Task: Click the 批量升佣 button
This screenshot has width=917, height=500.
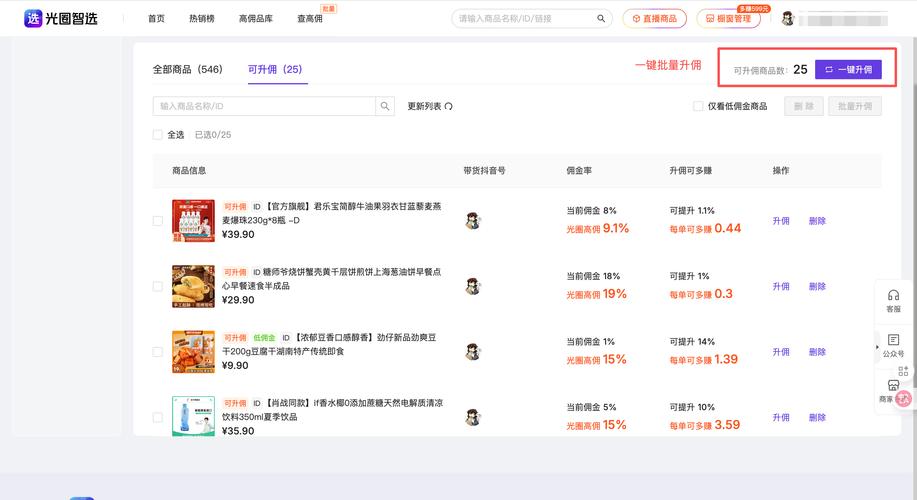Action: click(x=854, y=106)
